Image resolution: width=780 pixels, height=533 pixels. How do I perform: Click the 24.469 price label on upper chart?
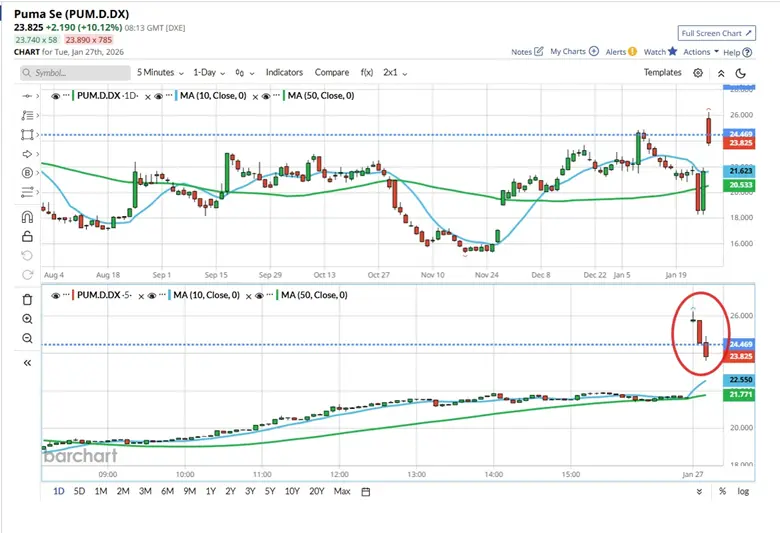741,134
